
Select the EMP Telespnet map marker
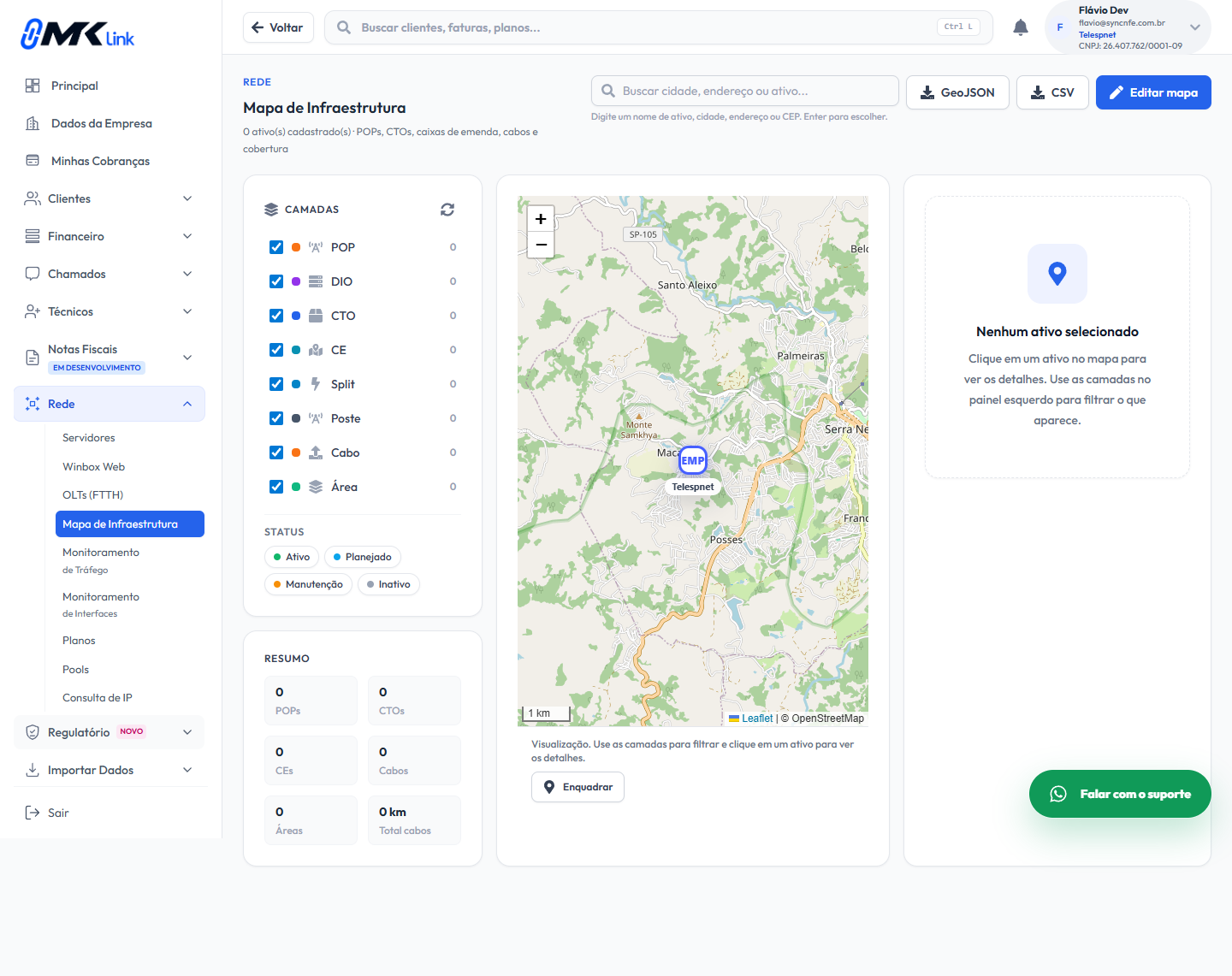click(x=693, y=460)
